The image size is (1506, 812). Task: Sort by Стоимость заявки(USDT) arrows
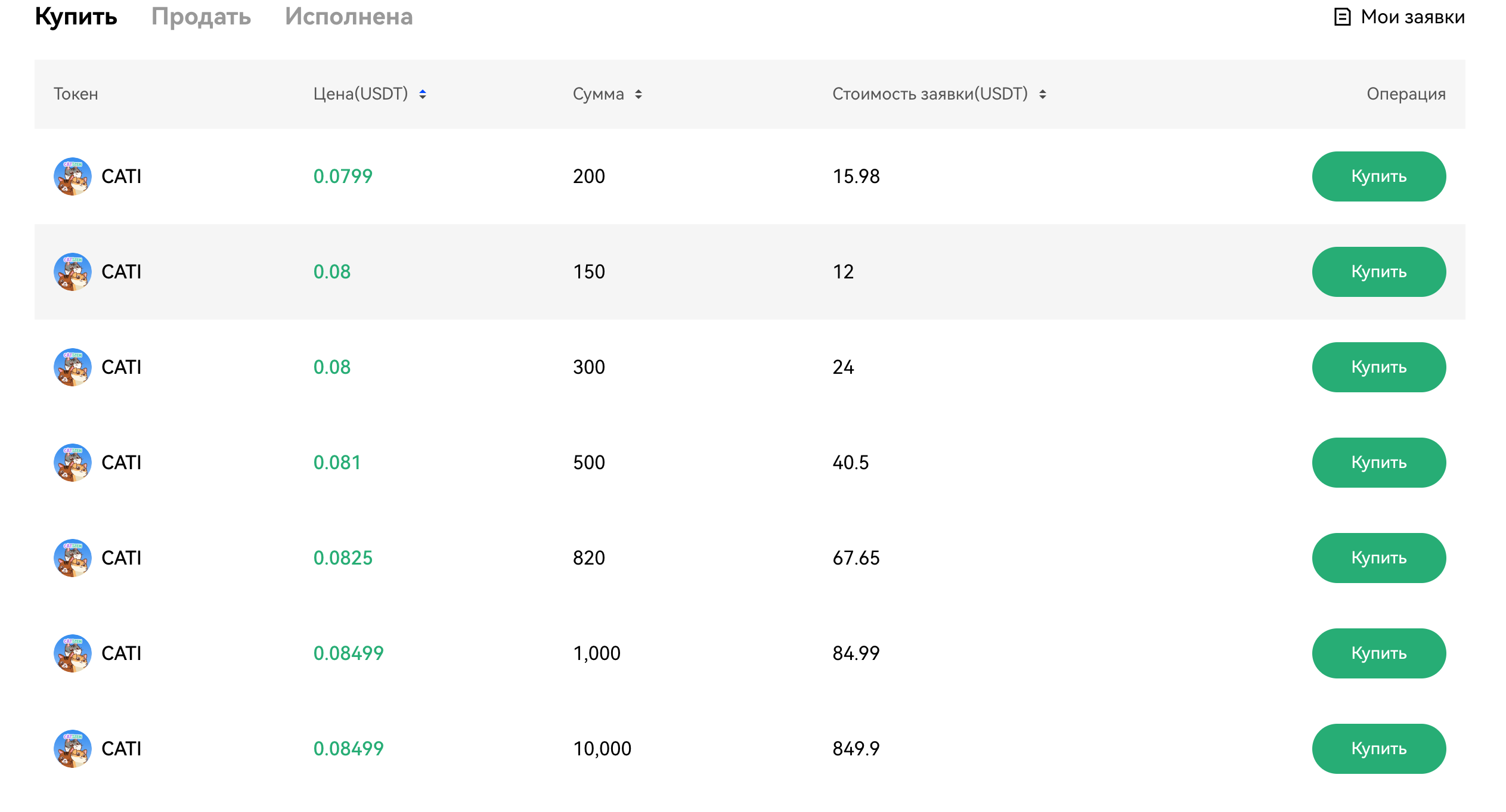coord(1043,94)
